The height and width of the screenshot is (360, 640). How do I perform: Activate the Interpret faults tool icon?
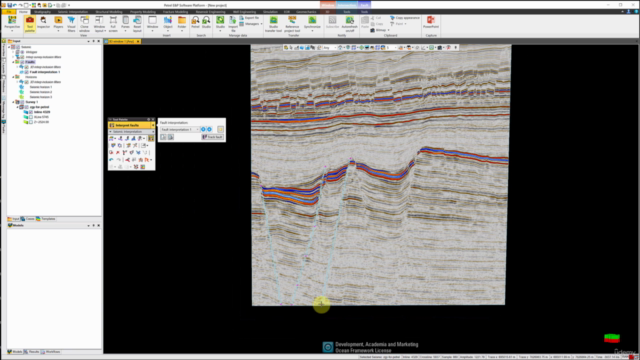tap(151, 138)
